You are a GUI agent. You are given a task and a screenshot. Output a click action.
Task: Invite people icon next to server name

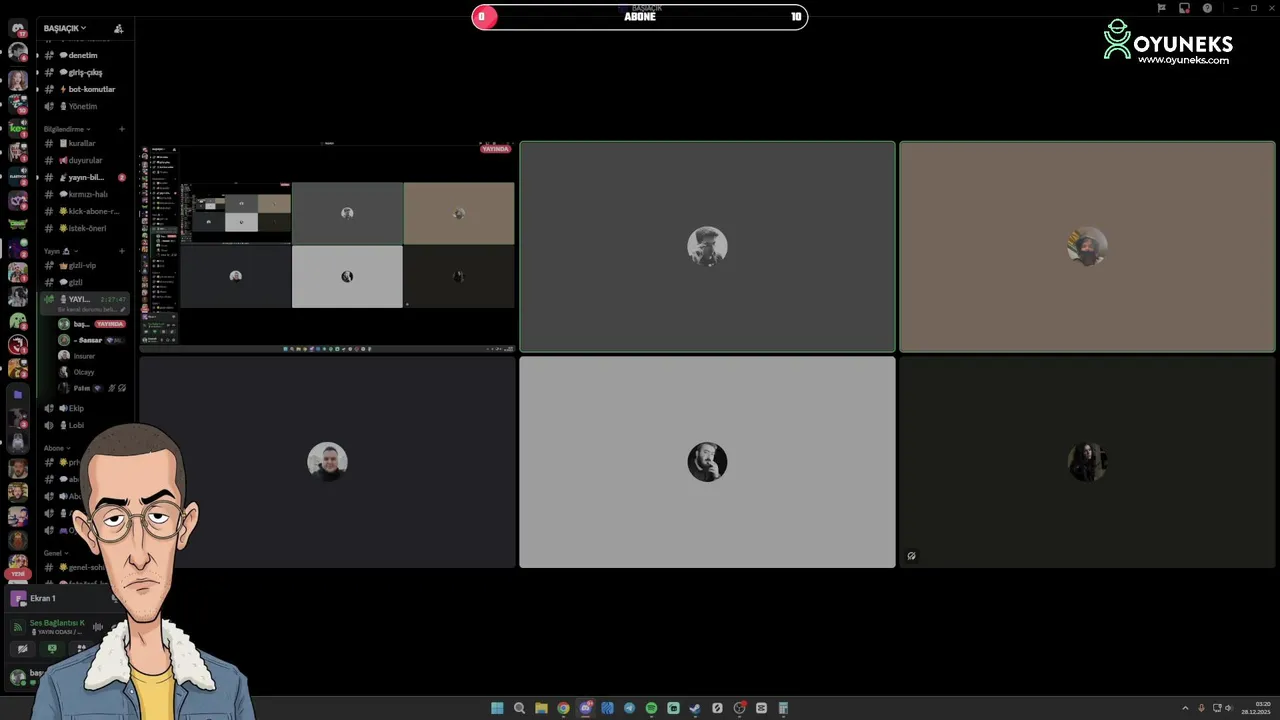(x=119, y=28)
